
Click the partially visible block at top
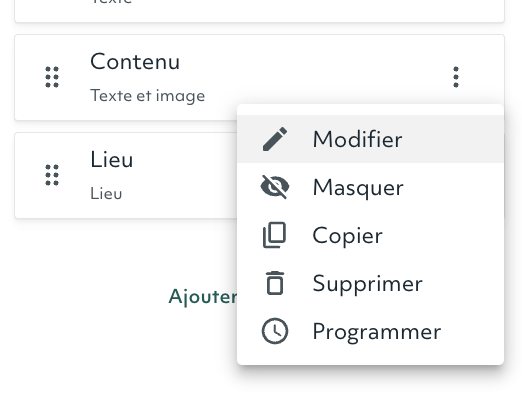pos(259,11)
